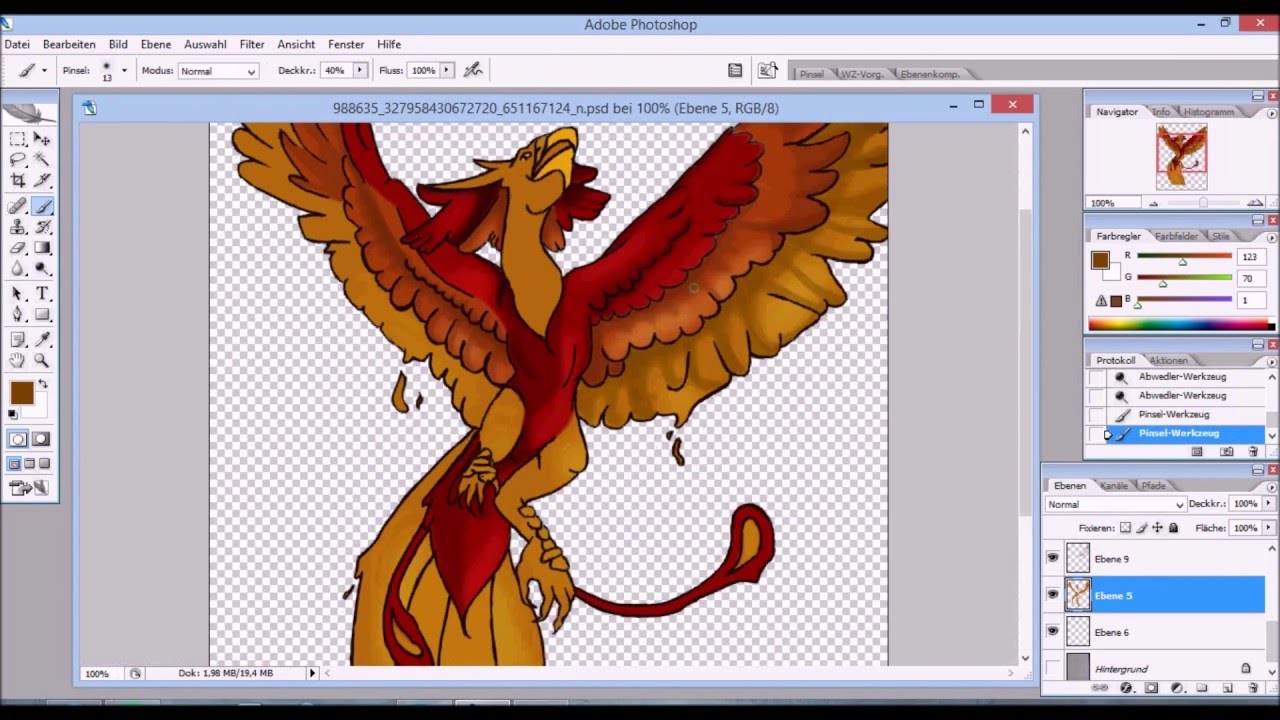Select the Crop tool

click(18, 181)
